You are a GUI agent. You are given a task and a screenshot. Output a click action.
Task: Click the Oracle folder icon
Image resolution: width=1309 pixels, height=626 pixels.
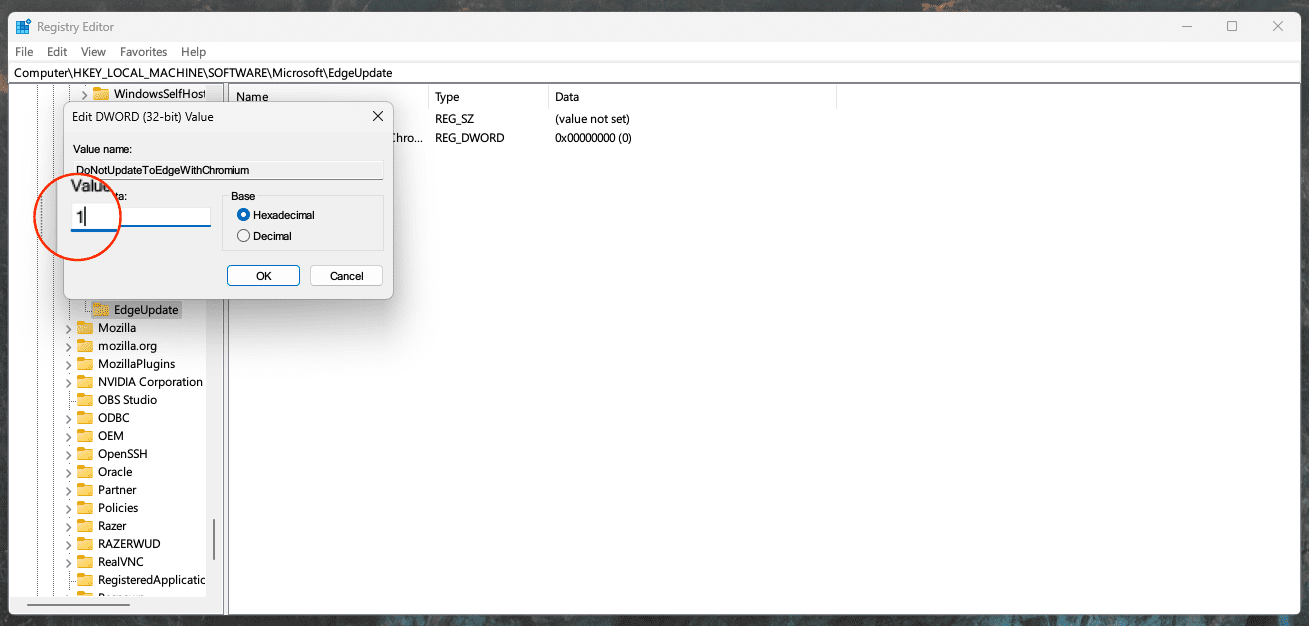coord(85,472)
